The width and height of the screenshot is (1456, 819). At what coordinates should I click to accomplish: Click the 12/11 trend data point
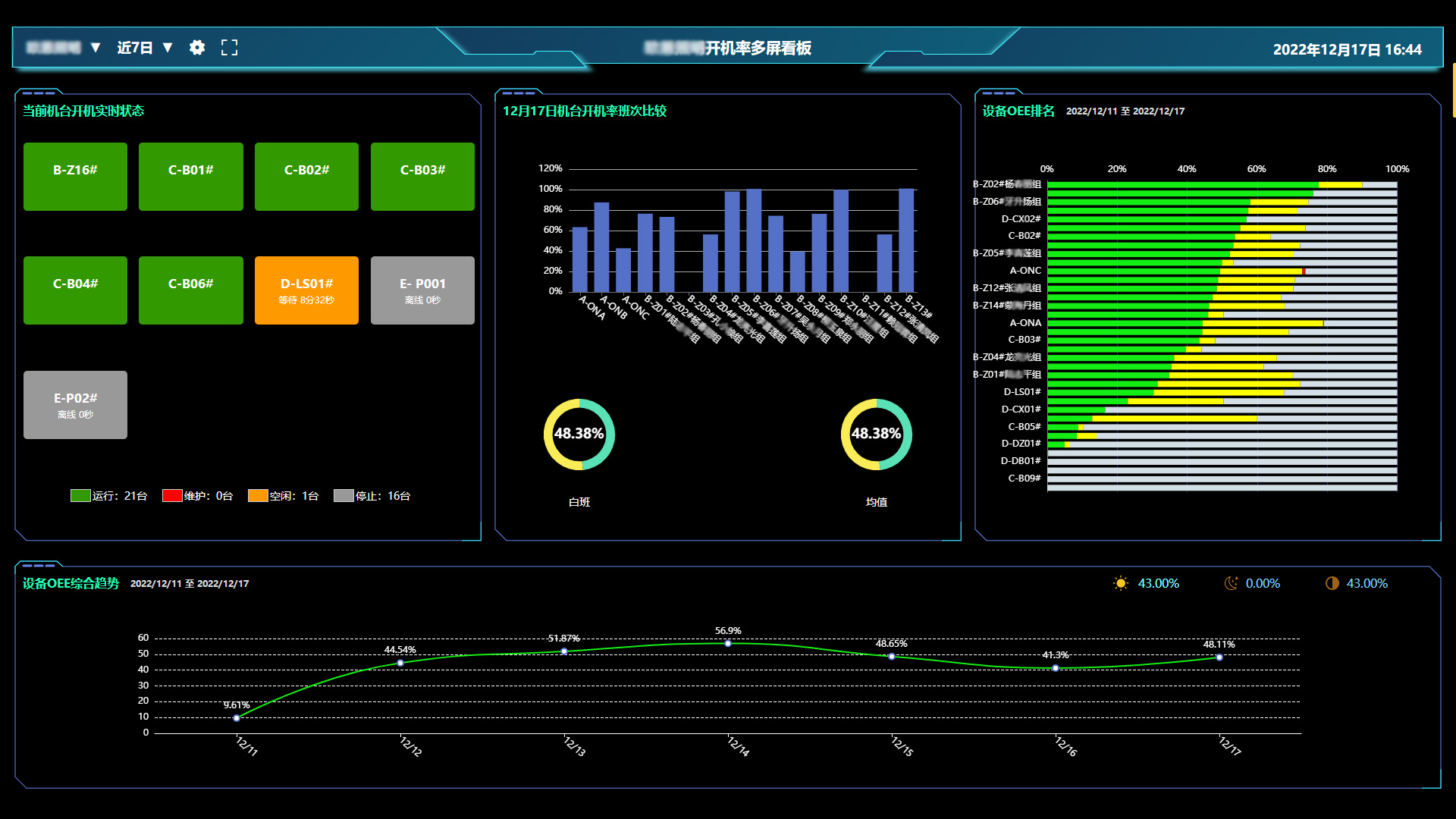pos(237,717)
